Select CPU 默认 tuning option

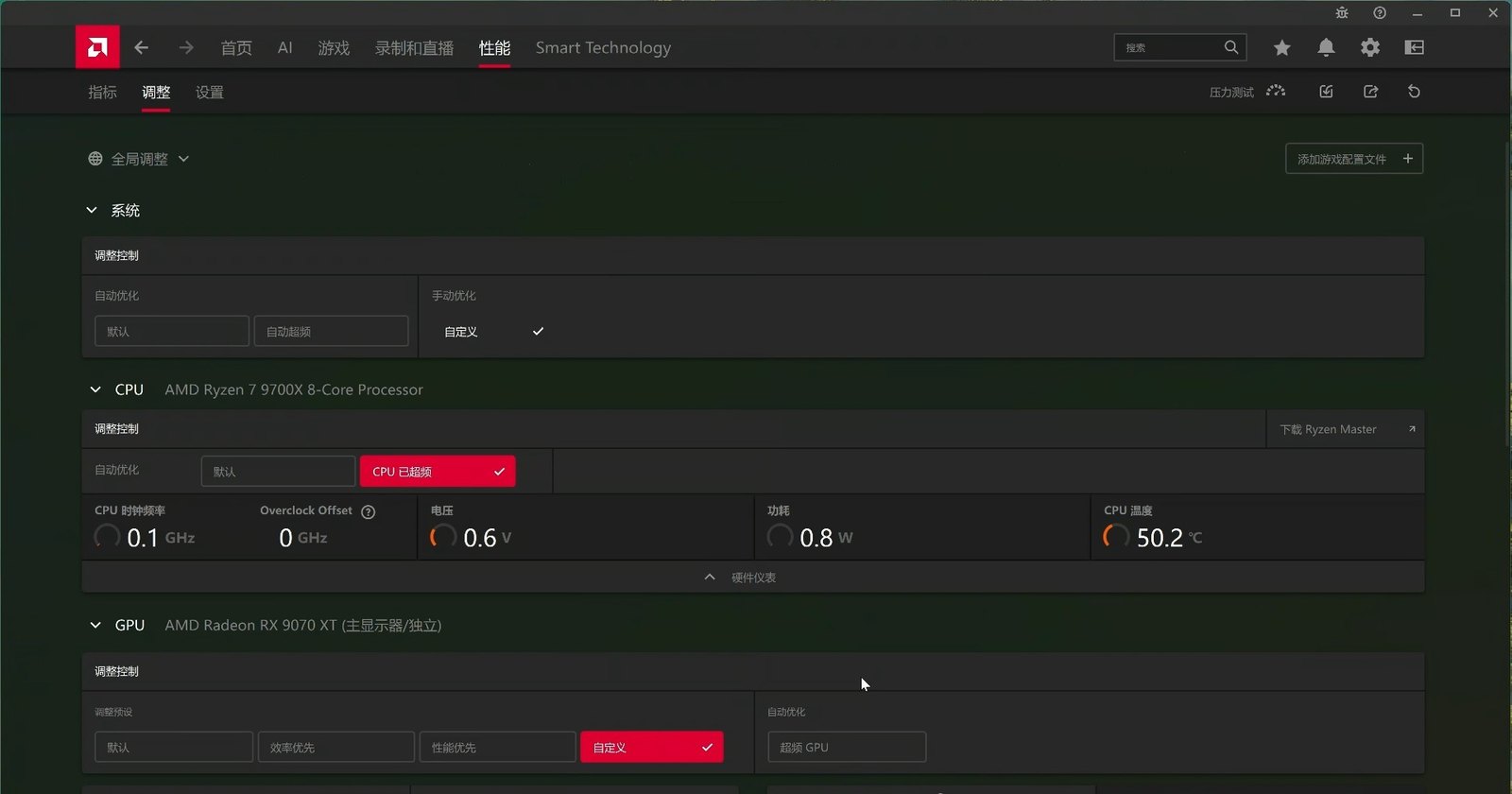(278, 472)
